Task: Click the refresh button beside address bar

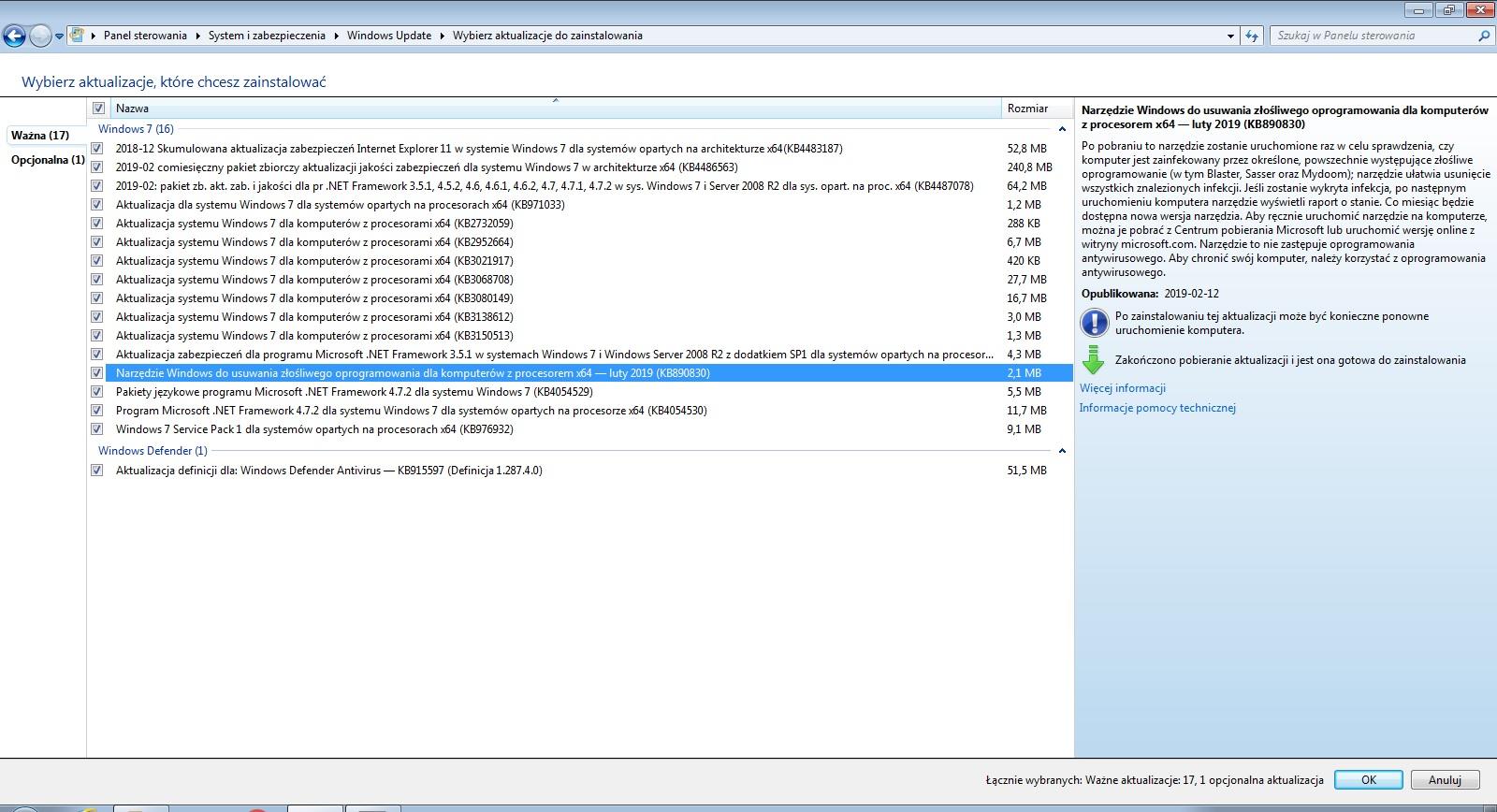Action: click(x=1252, y=36)
